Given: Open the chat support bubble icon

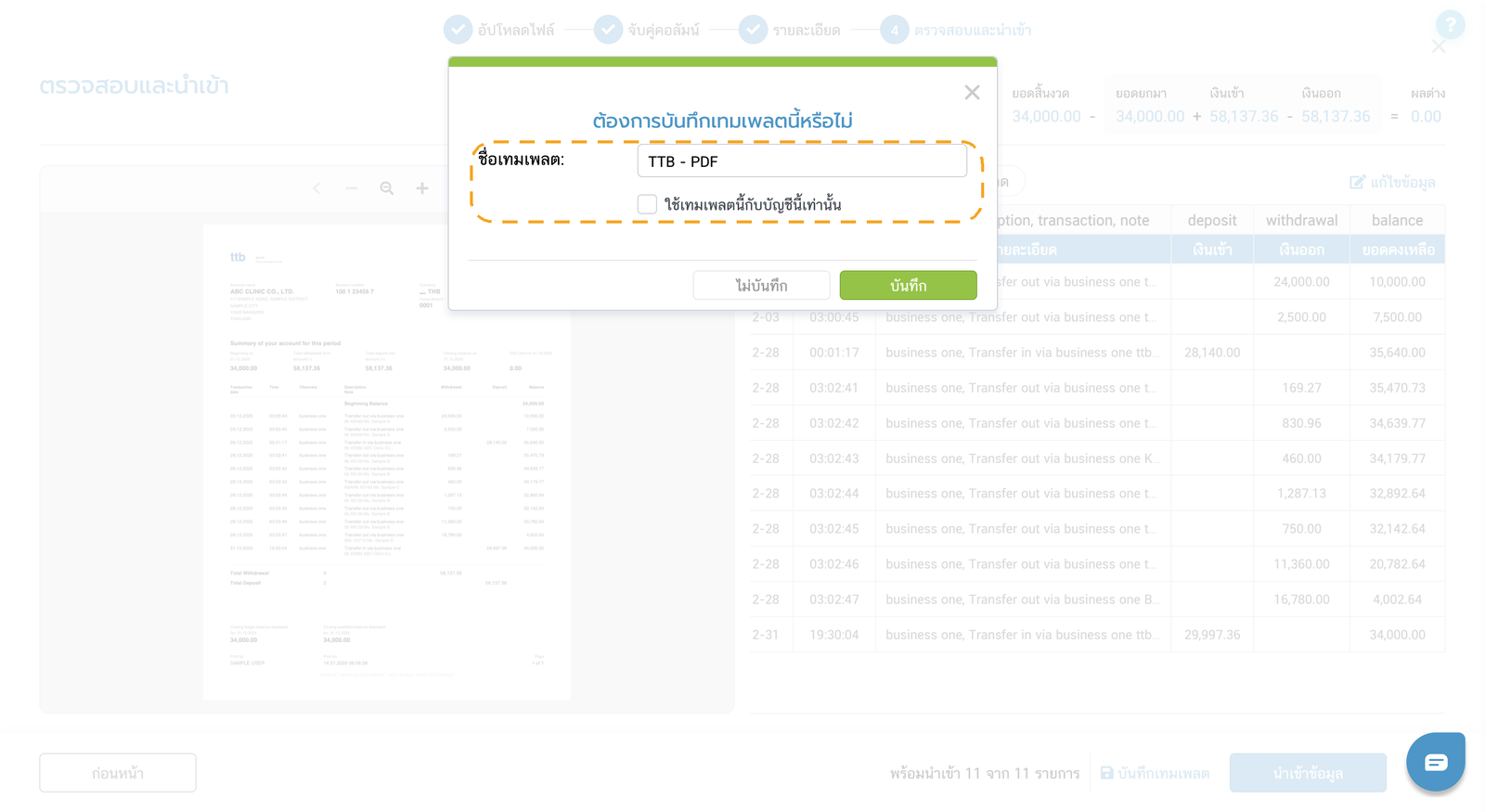Looking at the screenshot, I should 1436,762.
